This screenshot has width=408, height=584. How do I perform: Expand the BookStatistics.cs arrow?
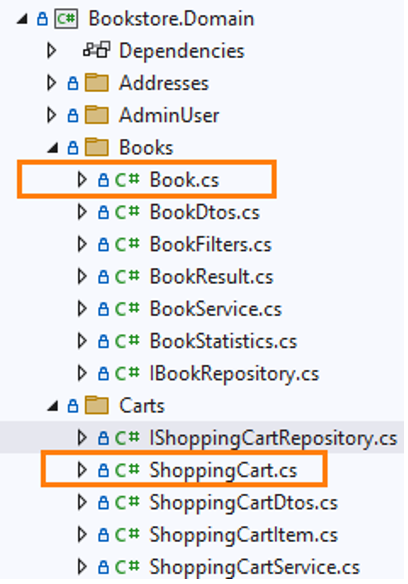82,341
